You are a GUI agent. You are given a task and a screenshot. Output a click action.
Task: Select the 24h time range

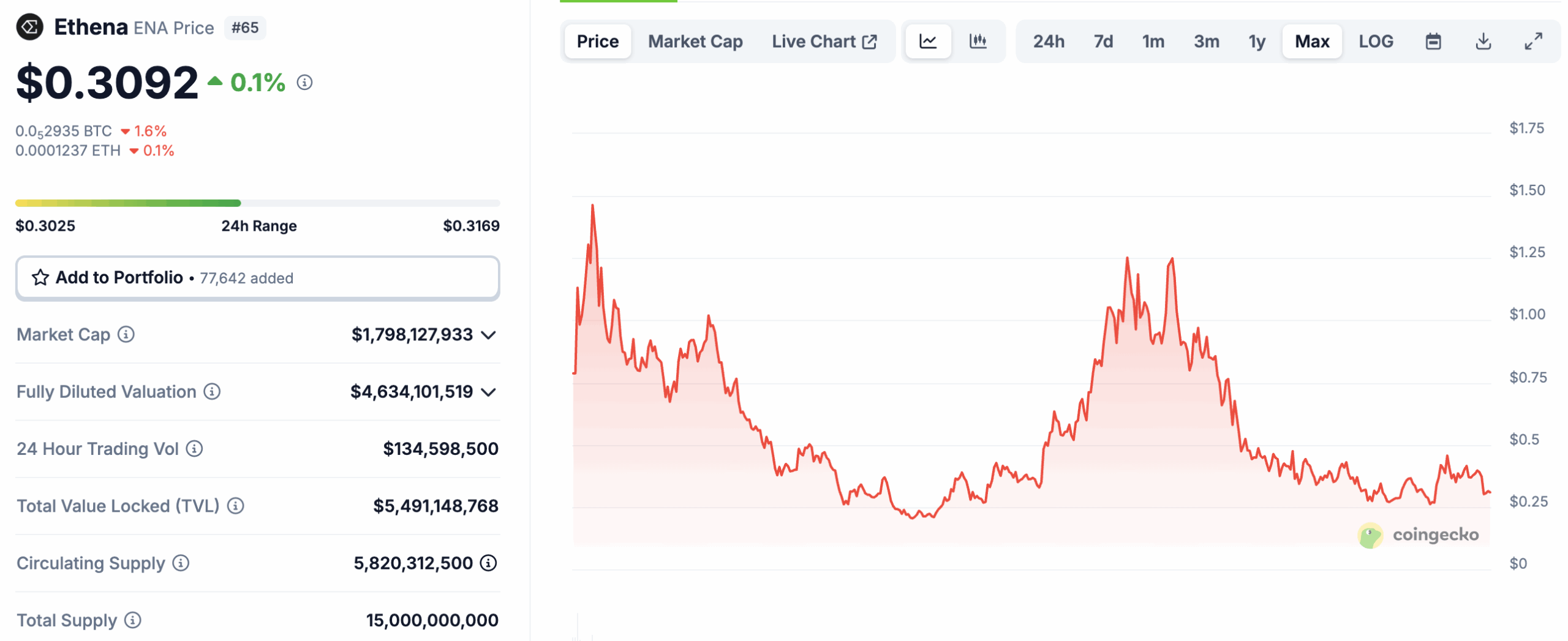[1048, 42]
